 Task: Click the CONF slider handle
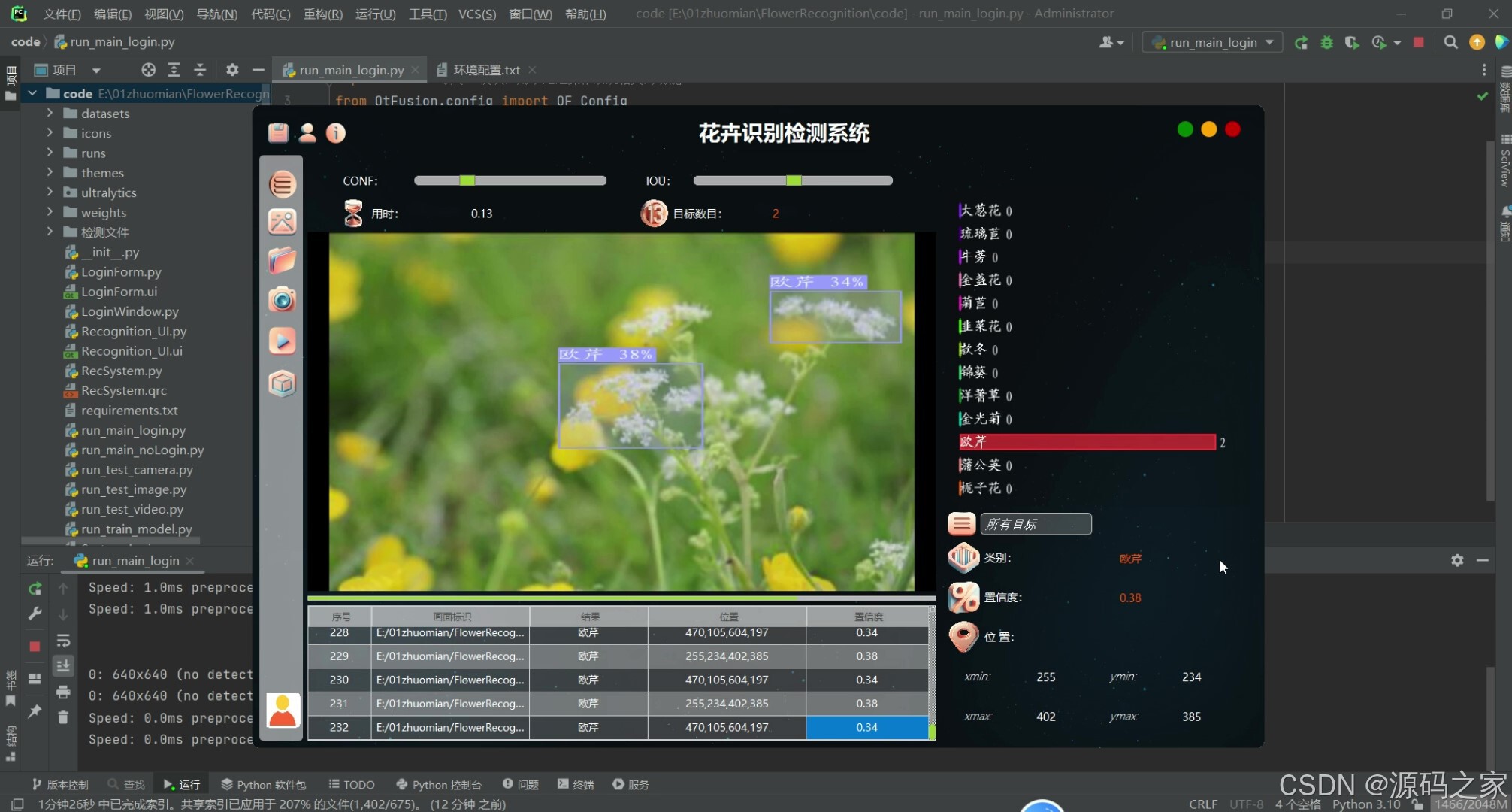coord(467,180)
